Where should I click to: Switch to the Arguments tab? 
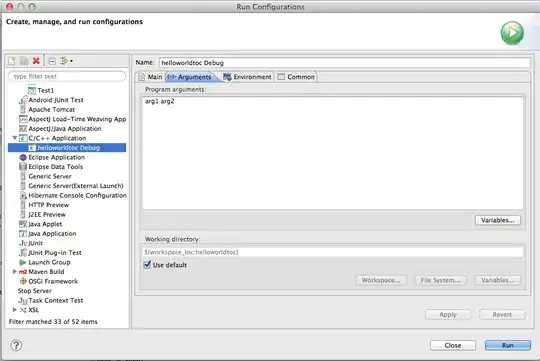190,77
